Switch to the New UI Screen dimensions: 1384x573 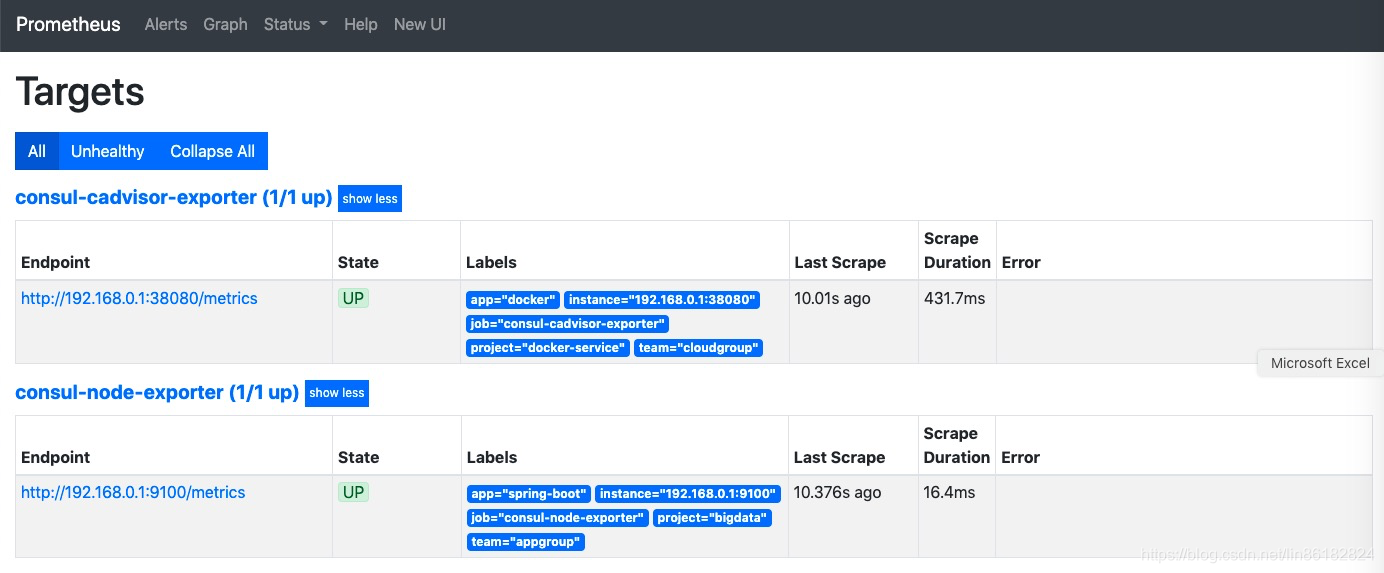click(x=420, y=24)
